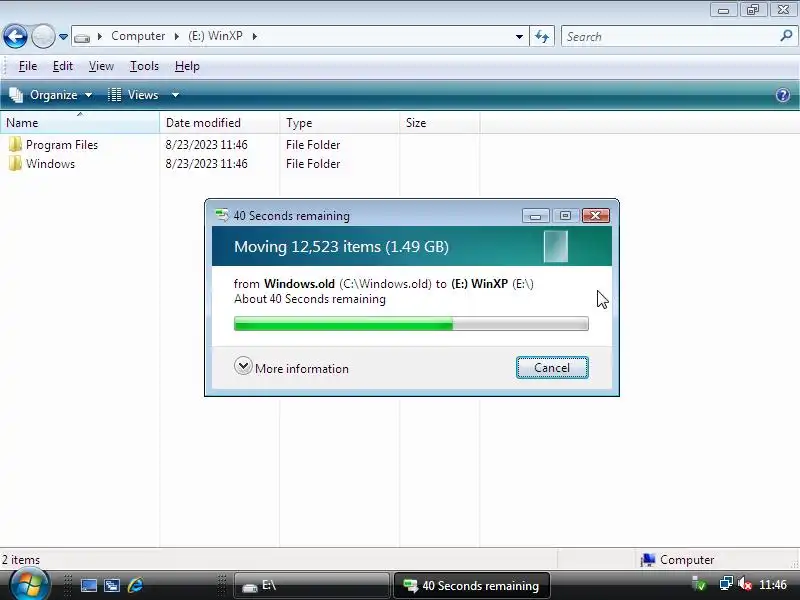Focus the Search input field

point(670,37)
